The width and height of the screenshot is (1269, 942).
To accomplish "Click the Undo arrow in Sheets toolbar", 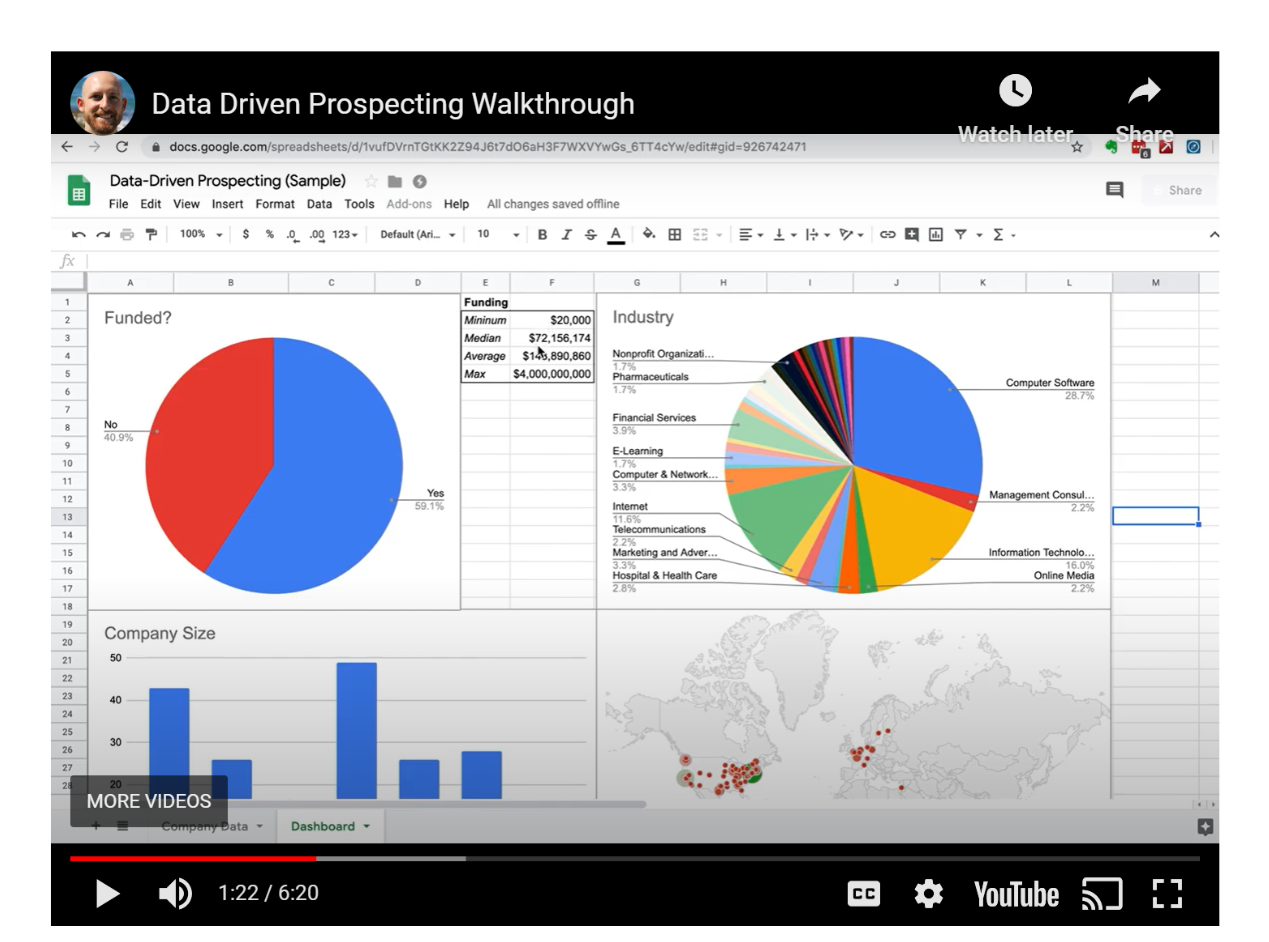I will coord(79,235).
